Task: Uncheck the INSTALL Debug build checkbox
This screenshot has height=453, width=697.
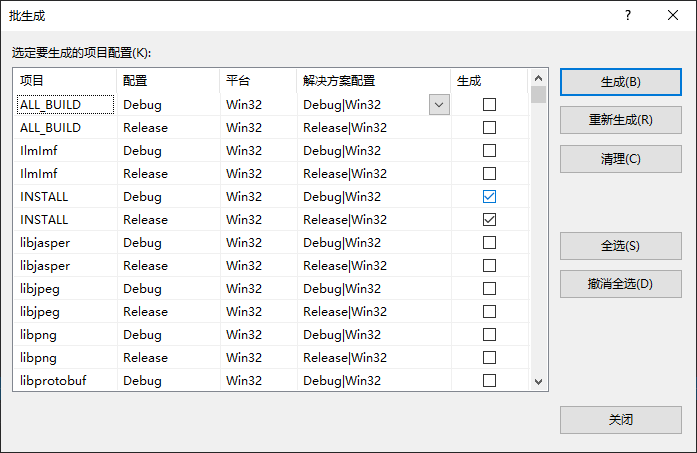Action: pos(489,196)
